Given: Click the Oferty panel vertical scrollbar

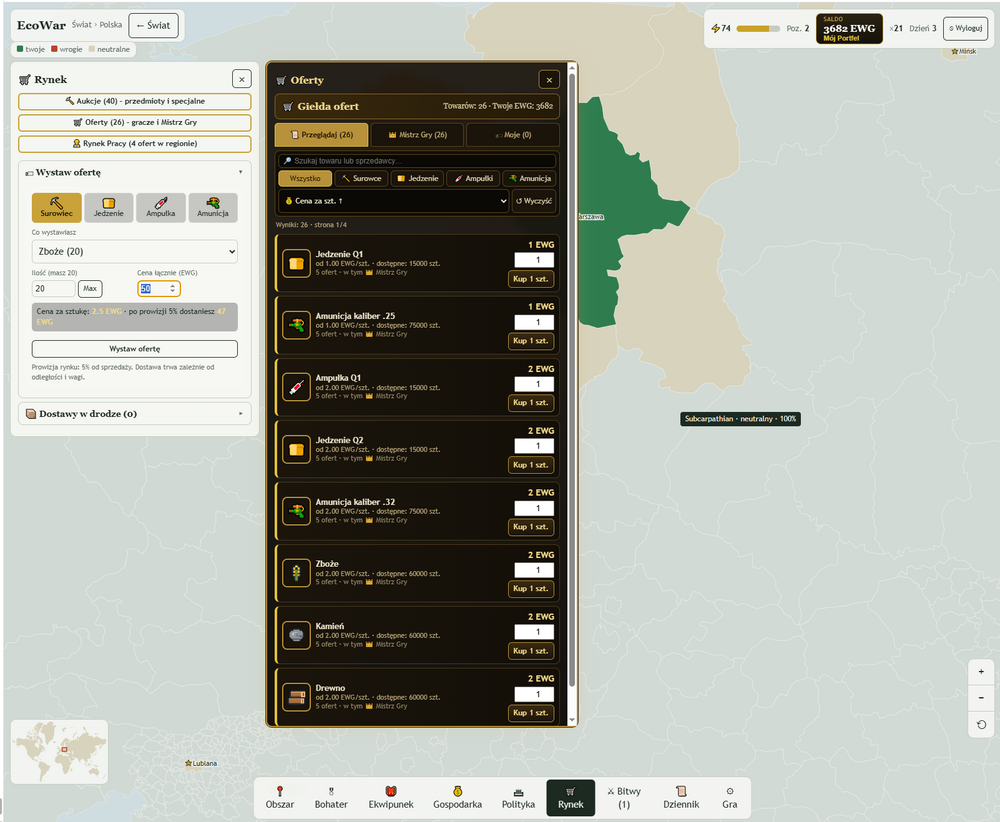Looking at the screenshot, I should pyautogui.click(x=571, y=379).
